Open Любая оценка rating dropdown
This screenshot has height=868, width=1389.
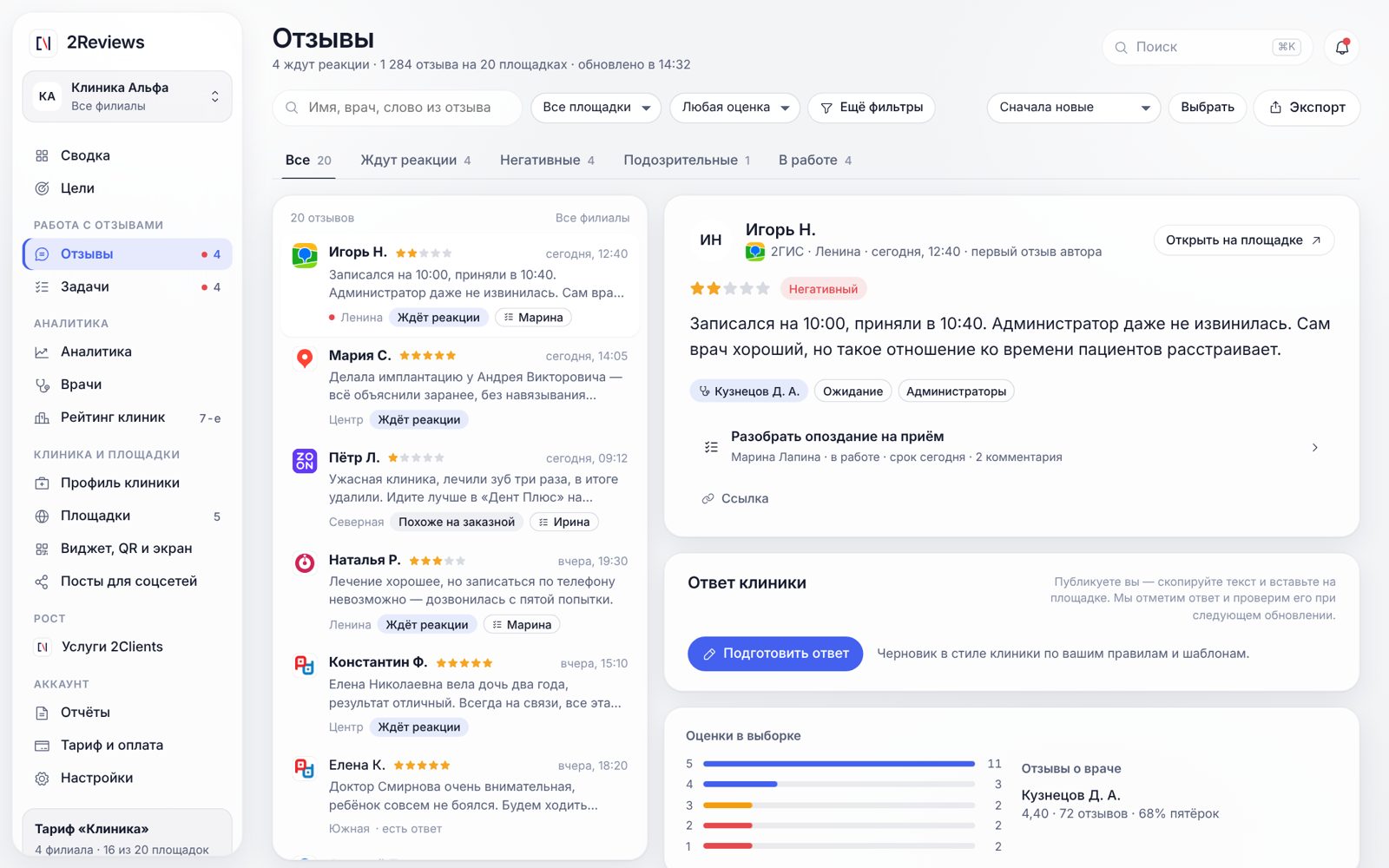pyautogui.click(x=734, y=108)
